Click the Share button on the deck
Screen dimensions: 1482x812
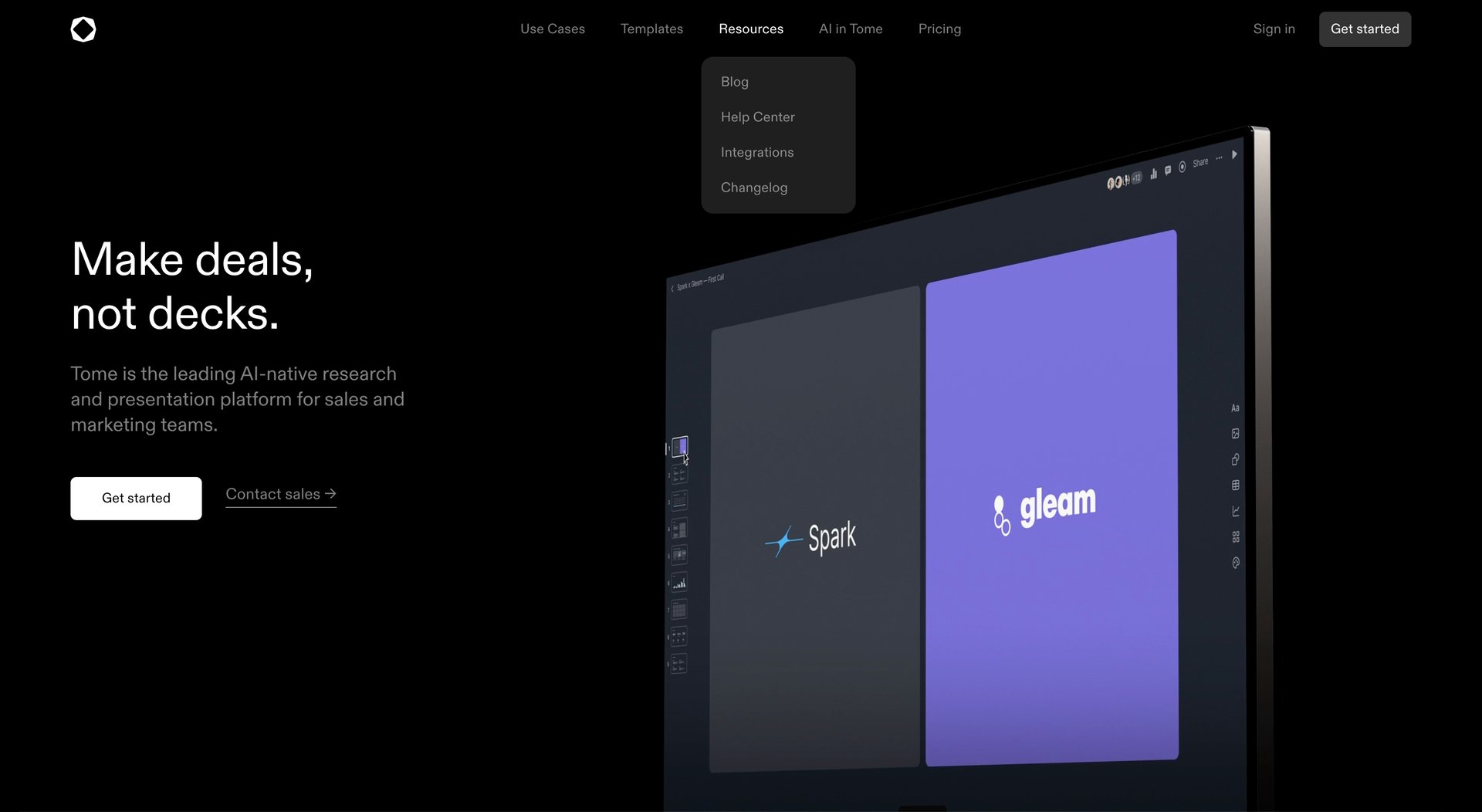click(x=1200, y=161)
